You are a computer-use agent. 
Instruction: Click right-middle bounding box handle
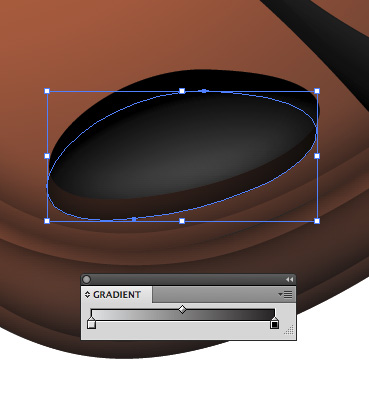pos(317,156)
